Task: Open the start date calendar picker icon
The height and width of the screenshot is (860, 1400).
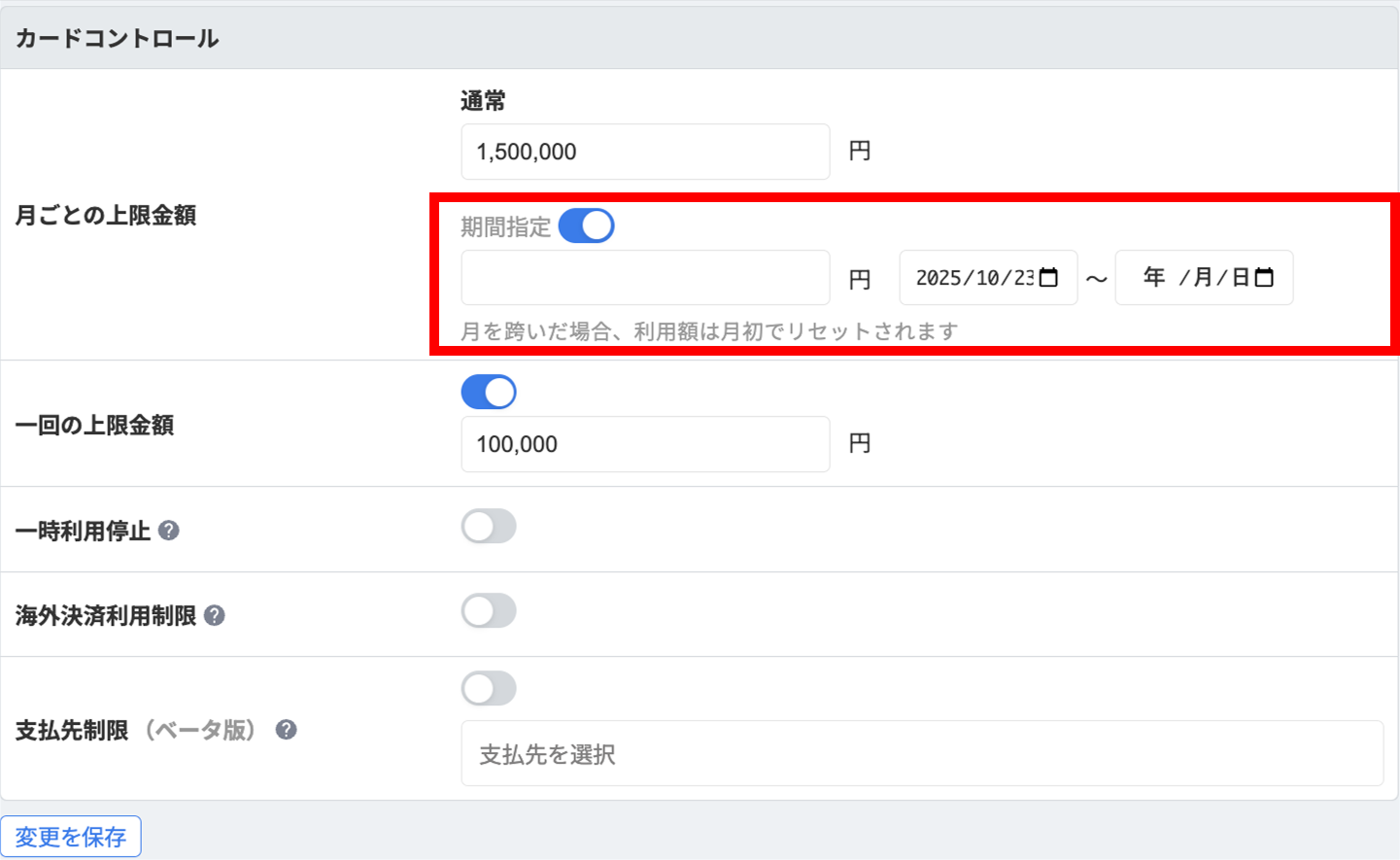Action: pos(1048,278)
